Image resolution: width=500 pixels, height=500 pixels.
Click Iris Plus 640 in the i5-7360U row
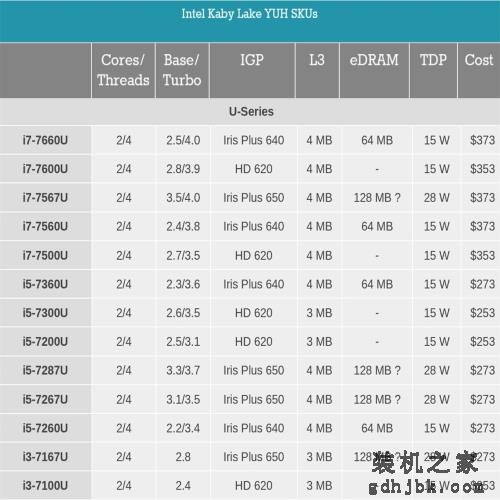(x=254, y=284)
